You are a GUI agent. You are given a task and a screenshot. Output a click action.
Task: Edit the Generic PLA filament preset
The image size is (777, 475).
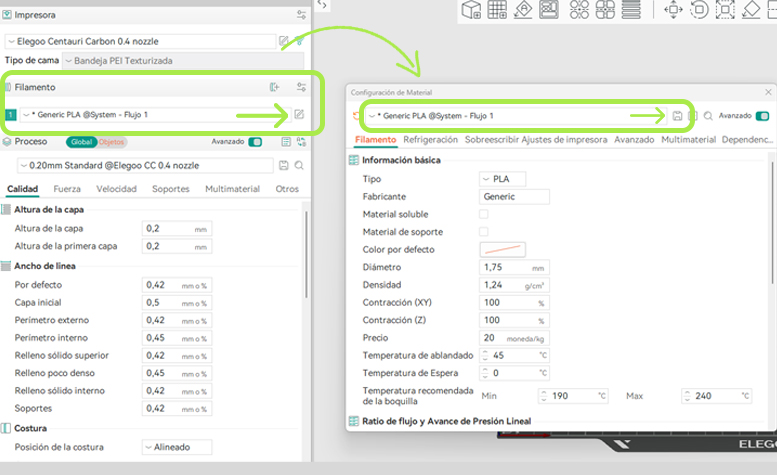pyautogui.click(x=299, y=114)
